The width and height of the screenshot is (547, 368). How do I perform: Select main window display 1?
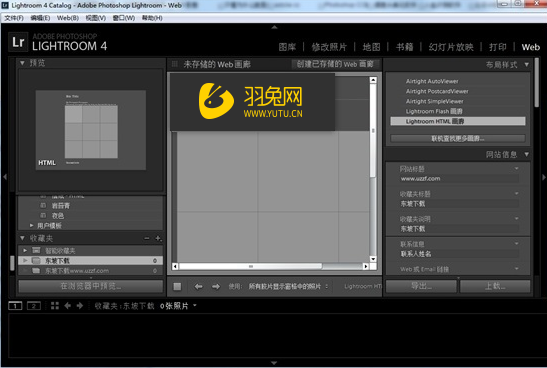click(15, 306)
